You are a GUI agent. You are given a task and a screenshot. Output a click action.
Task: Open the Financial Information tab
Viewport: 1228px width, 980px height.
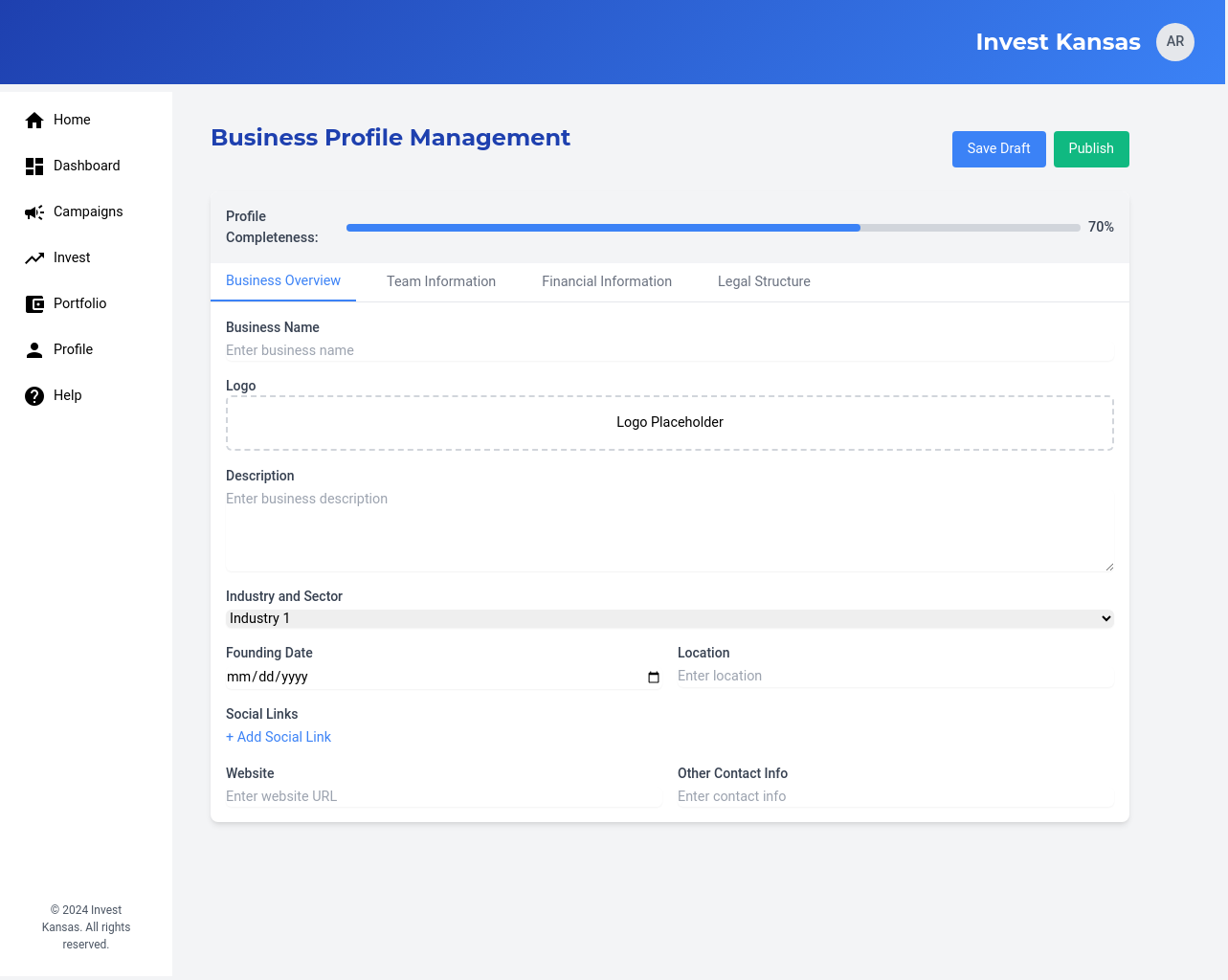click(607, 281)
